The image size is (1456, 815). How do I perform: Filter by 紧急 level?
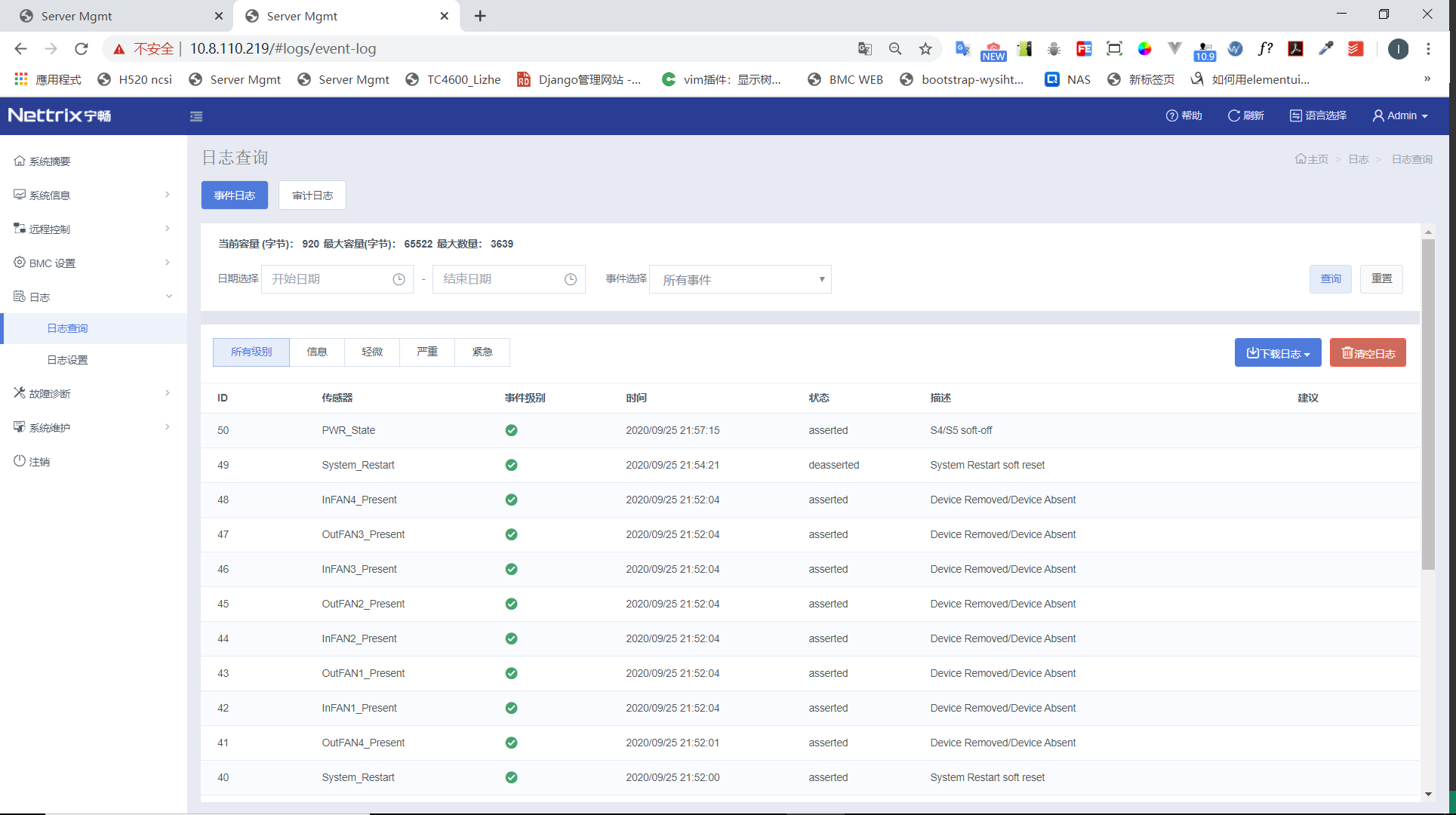click(482, 352)
